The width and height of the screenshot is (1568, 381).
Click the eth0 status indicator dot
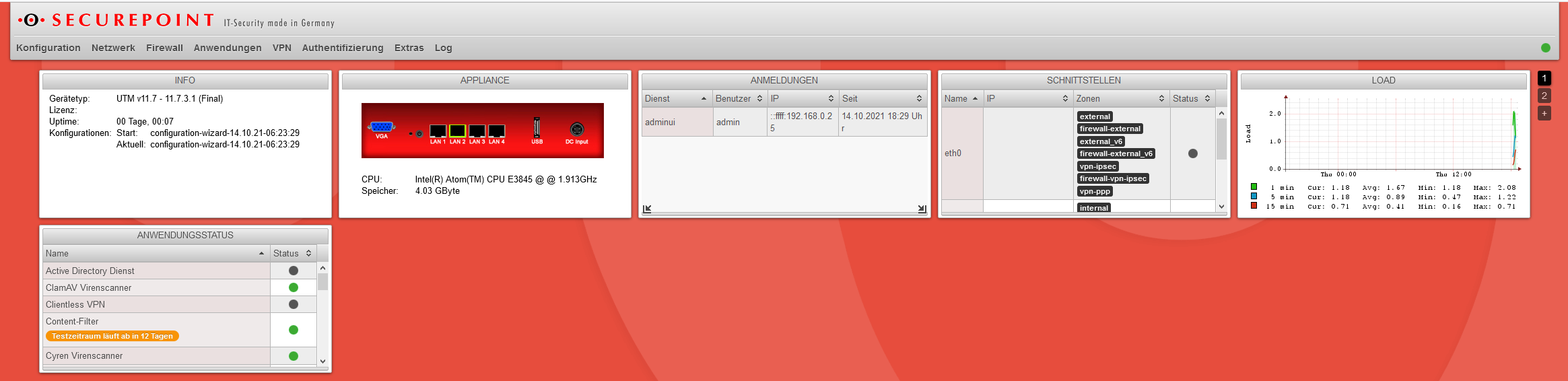1193,153
